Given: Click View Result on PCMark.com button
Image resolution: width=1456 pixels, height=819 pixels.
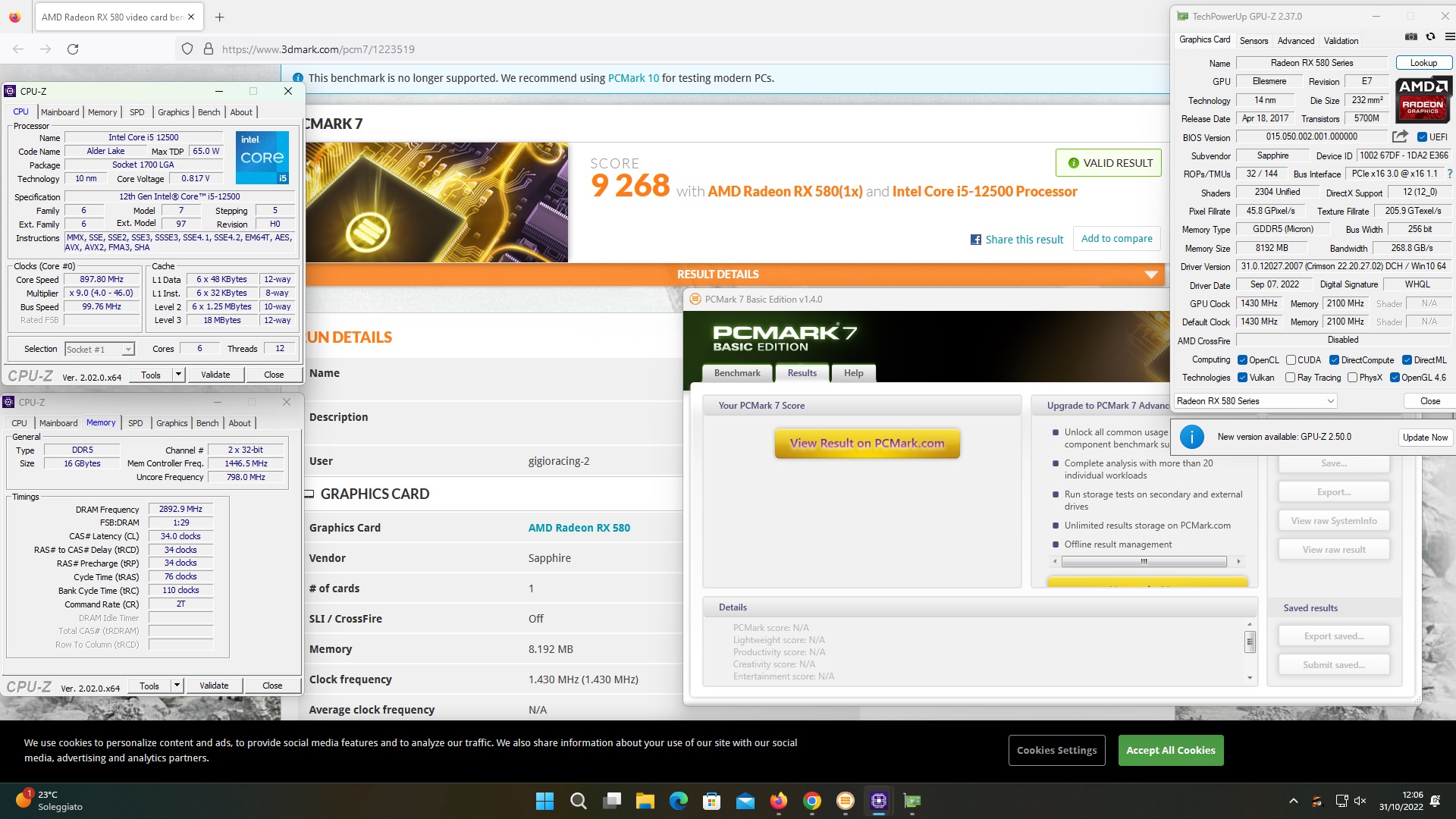Looking at the screenshot, I should click(x=867, y=444).
